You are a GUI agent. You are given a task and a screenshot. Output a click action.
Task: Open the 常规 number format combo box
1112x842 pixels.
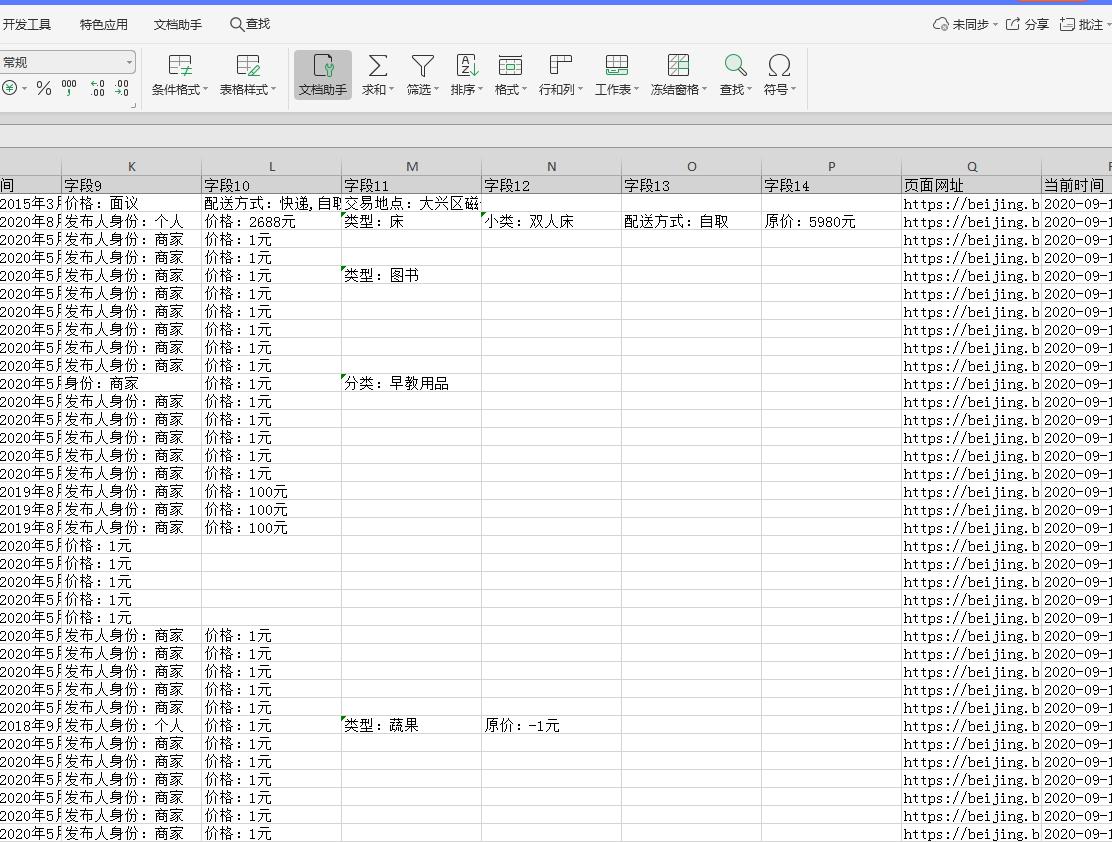point(68,61)
